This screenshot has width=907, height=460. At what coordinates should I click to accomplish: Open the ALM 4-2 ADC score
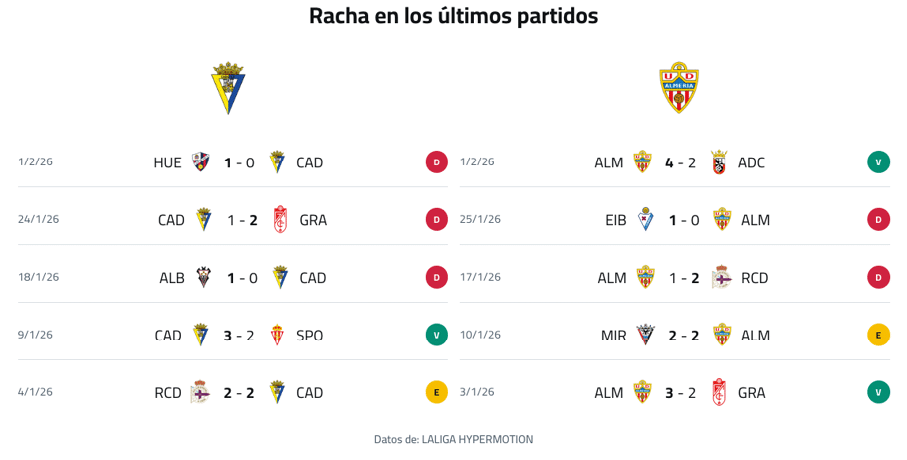680,162
